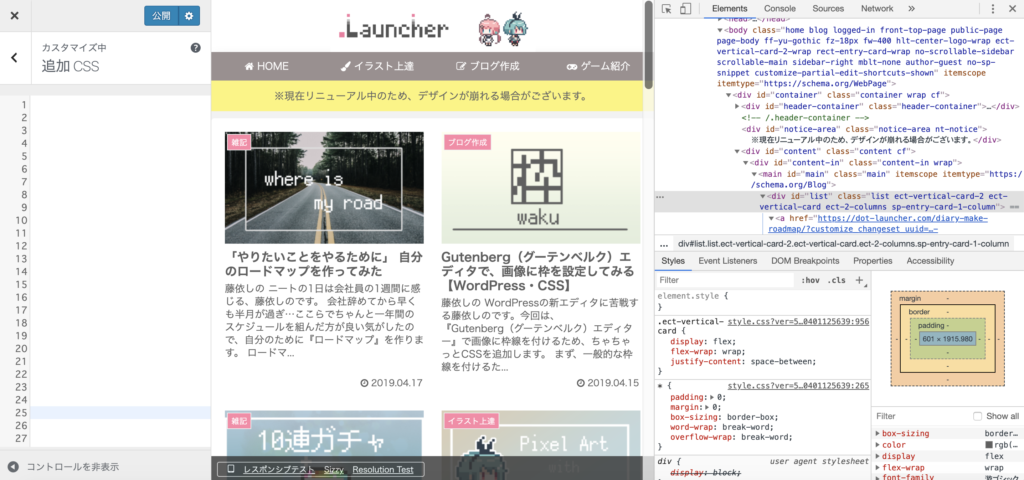This screenshot has height=480, width=1024.
Task: Toggle the device toolbar icon in DevTools
Action: (685, 8)
